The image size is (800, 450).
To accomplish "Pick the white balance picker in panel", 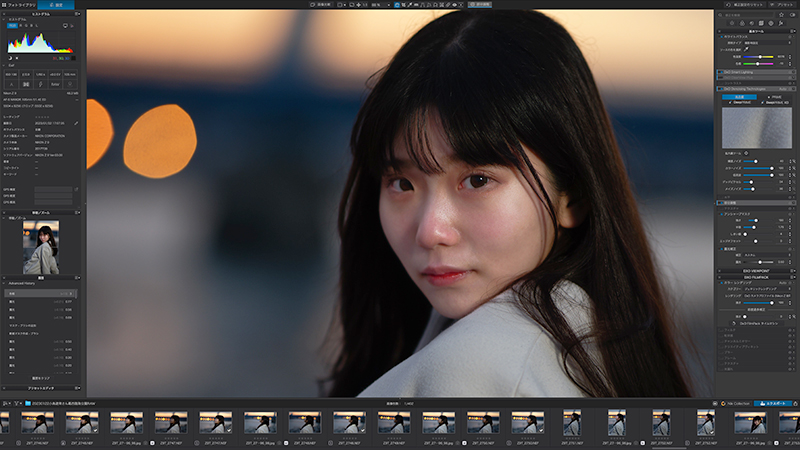I will point(746,49).
